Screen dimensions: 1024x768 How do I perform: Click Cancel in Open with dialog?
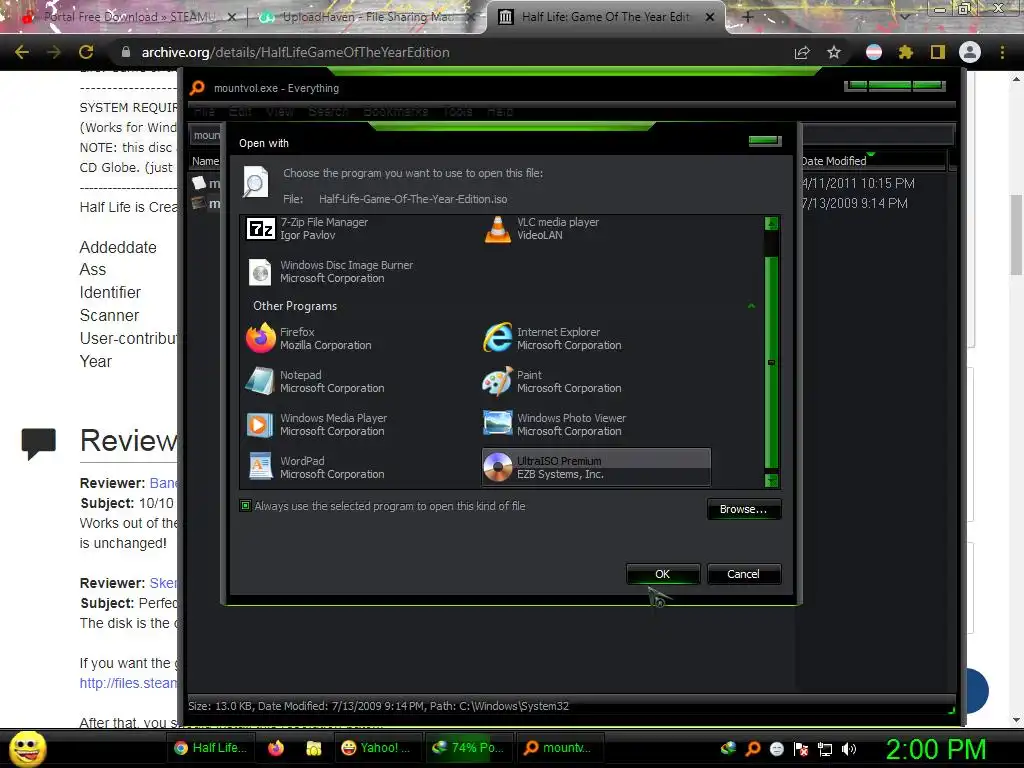pos(743,574)
